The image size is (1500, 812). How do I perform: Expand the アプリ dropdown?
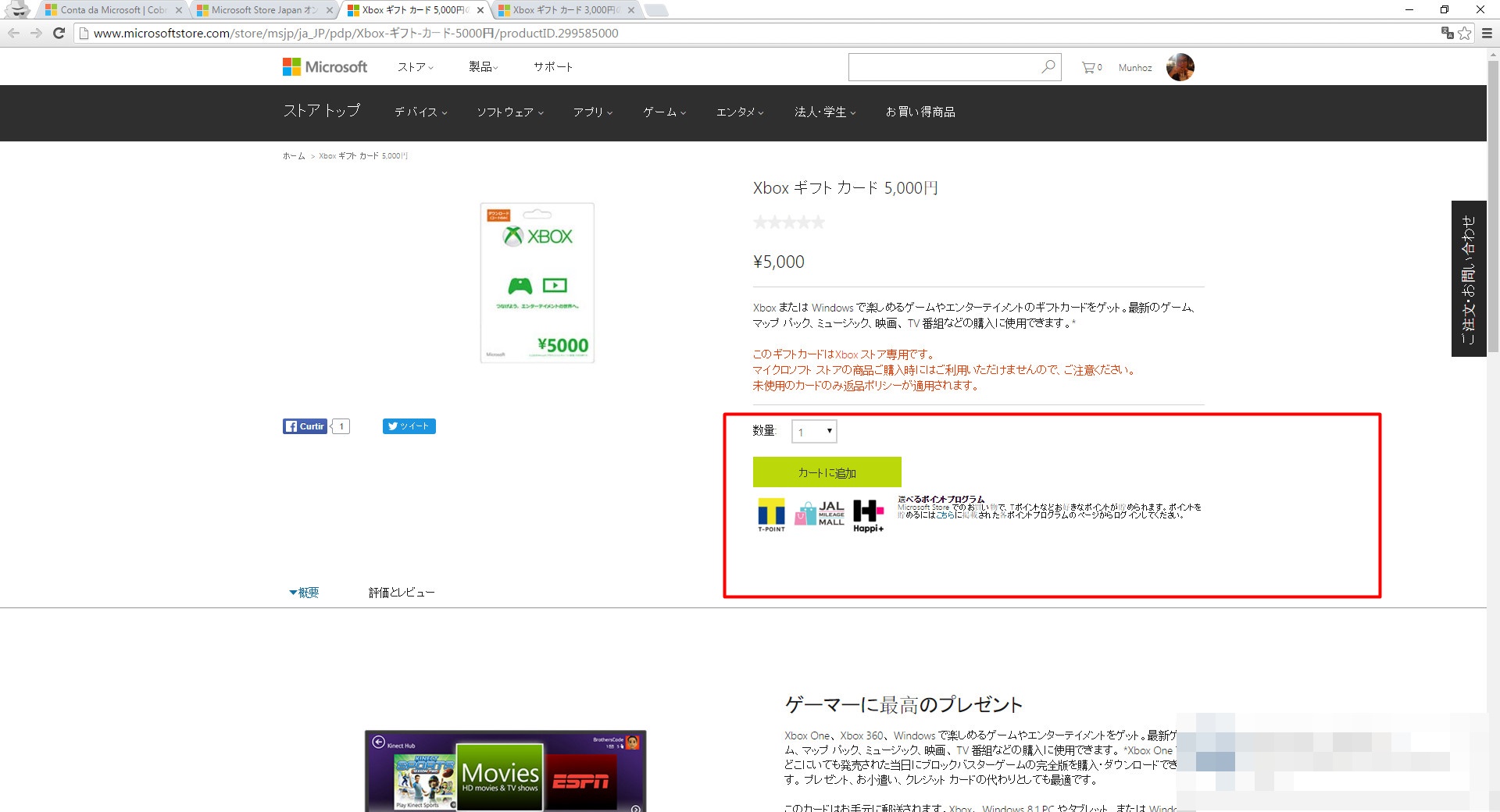[592, 112]
